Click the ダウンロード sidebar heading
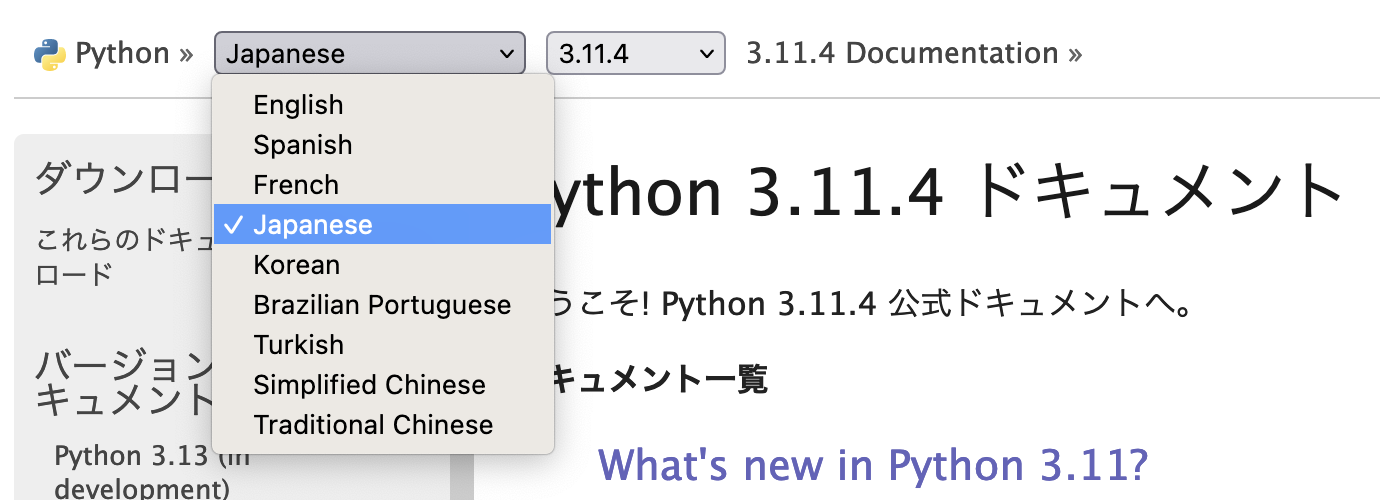Screen dimensions: 1380x500 (122, 180)
